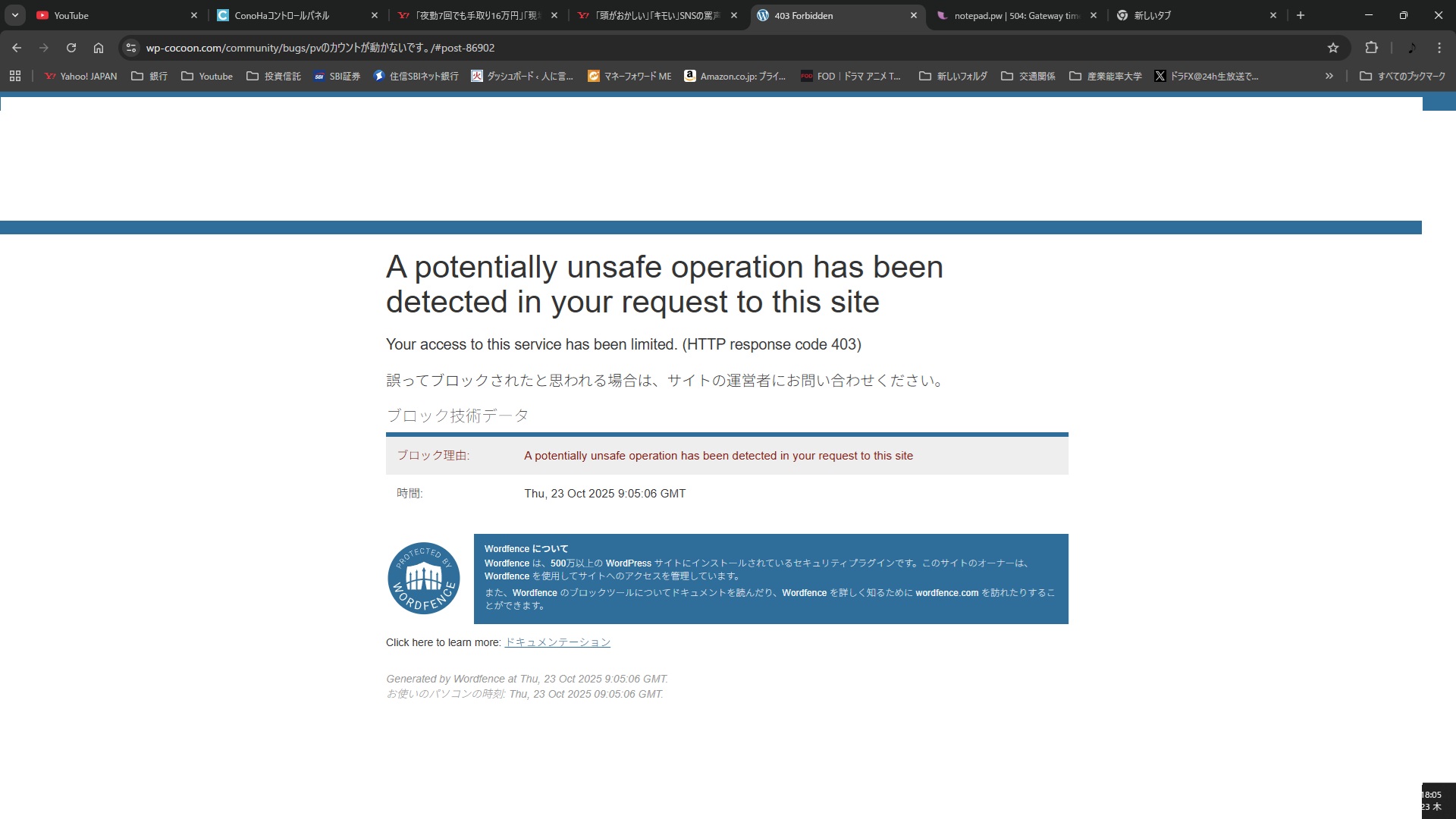The image size is (1456, 819).
Task: View site information icon in address bar
Action: click(131, 48)
